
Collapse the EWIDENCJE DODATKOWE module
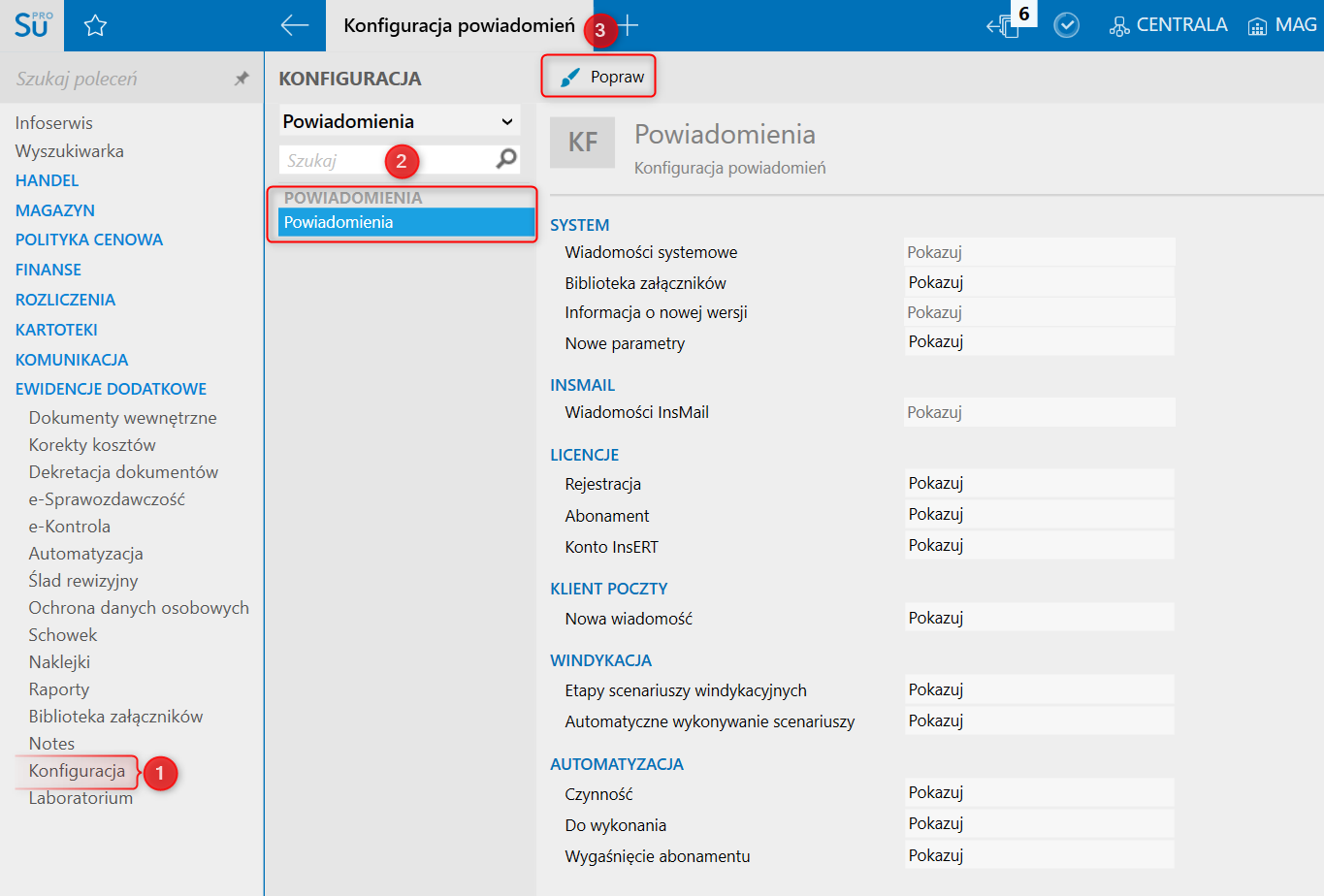click(111, 389)
